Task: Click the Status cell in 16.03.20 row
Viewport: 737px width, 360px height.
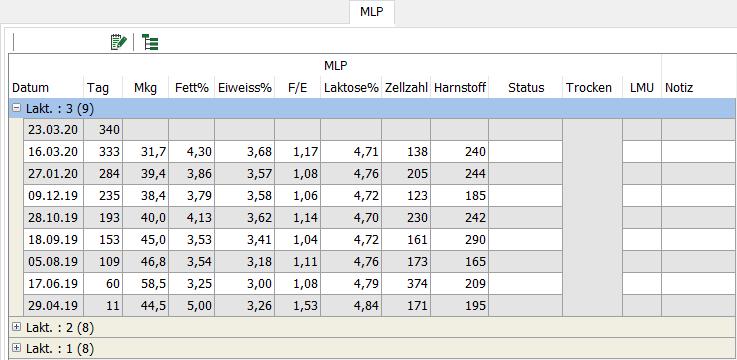Action: (x=525, y=152)
